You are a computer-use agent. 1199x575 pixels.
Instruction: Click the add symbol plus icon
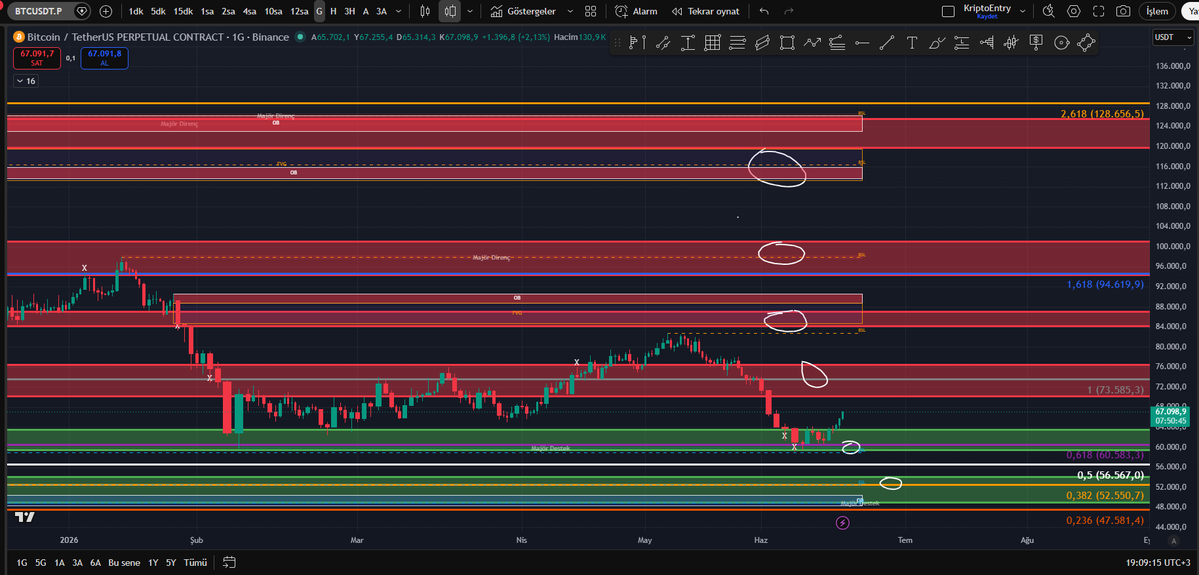click(x=106, y=11)
